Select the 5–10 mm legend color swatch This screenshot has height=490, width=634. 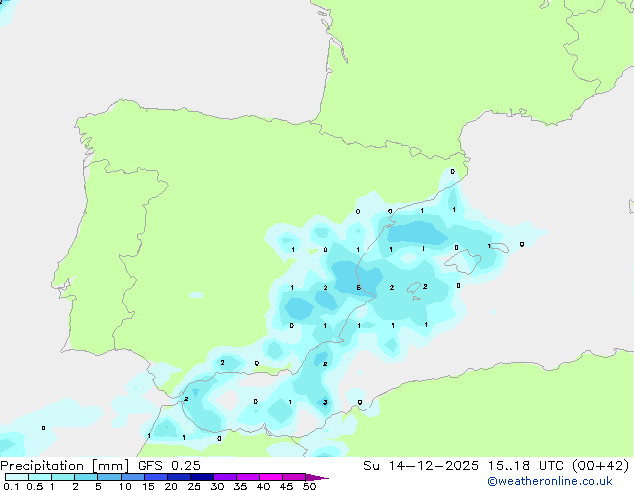click(x=110, y=477)
